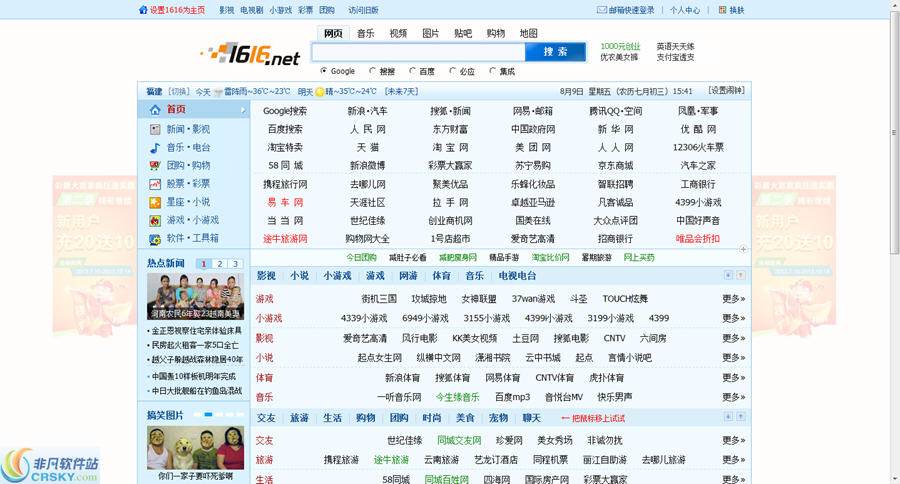The width and height of the screenshot is (900, 484).
Task: Click the 团购·购物 sidebar icon
Action: [x=155, y=166]
